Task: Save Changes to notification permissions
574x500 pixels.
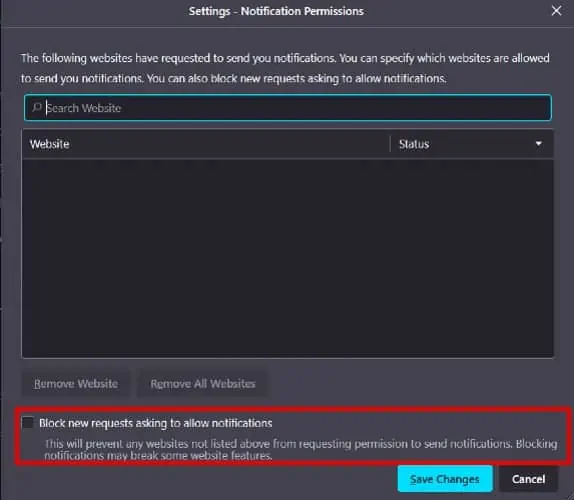Action: click(x=445, y=479)
